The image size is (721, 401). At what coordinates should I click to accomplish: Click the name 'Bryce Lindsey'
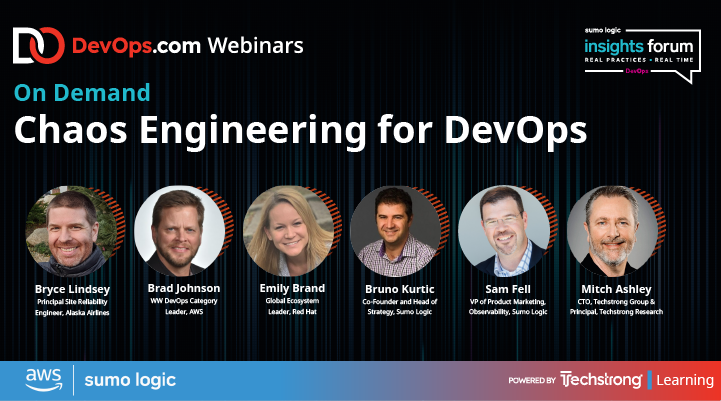73,289
